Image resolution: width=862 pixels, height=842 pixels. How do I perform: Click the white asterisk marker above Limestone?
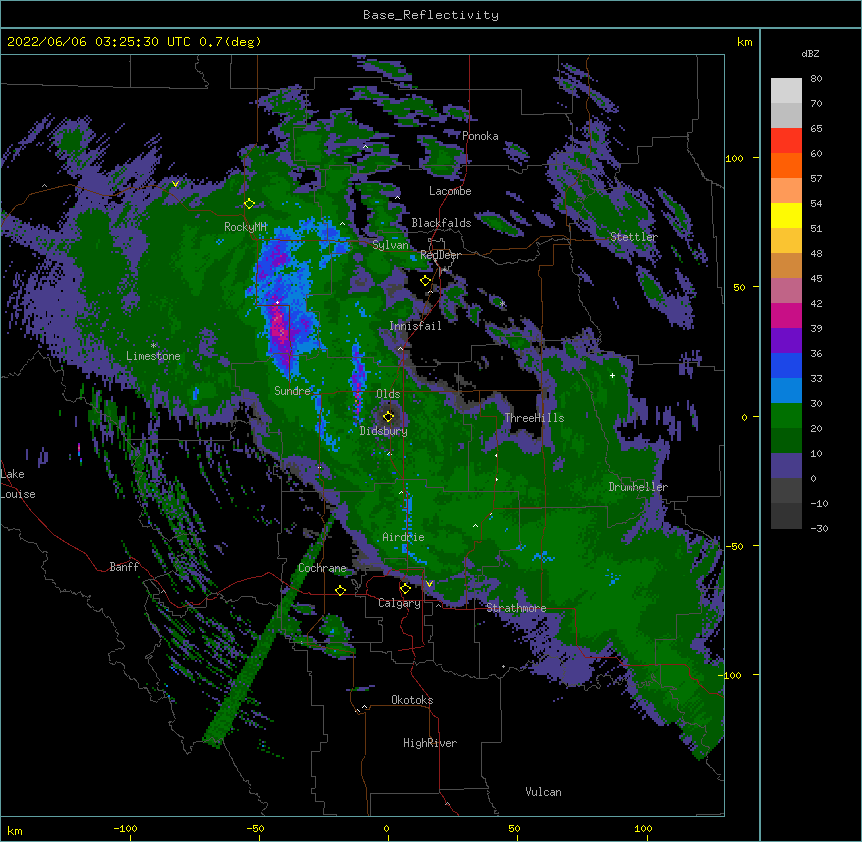point(153,345)
